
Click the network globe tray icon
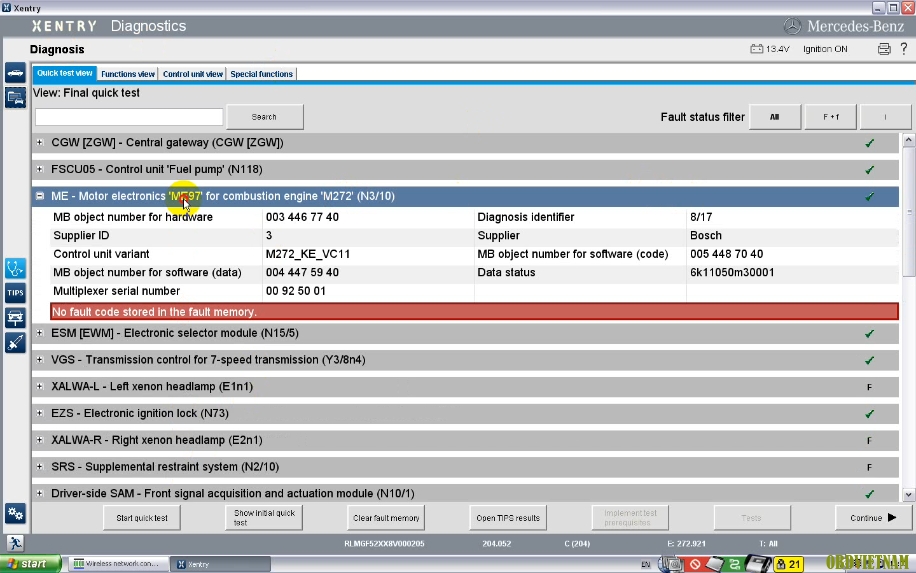pos(671,564)
